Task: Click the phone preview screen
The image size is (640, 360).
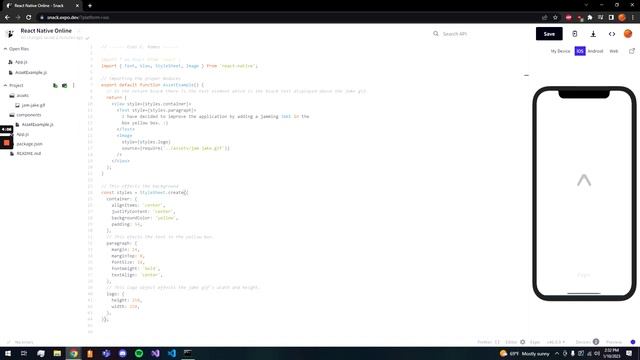Action: pos(584,193)
